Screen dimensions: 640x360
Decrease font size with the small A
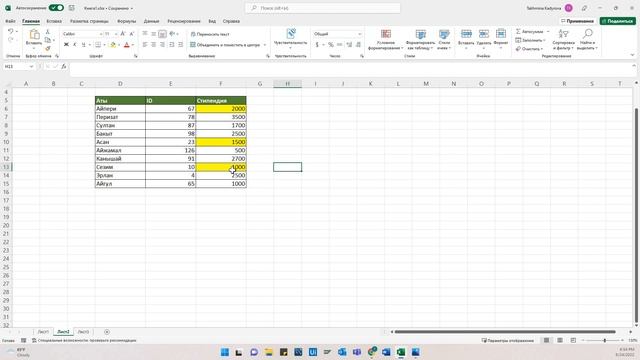(x=131, y=34)
